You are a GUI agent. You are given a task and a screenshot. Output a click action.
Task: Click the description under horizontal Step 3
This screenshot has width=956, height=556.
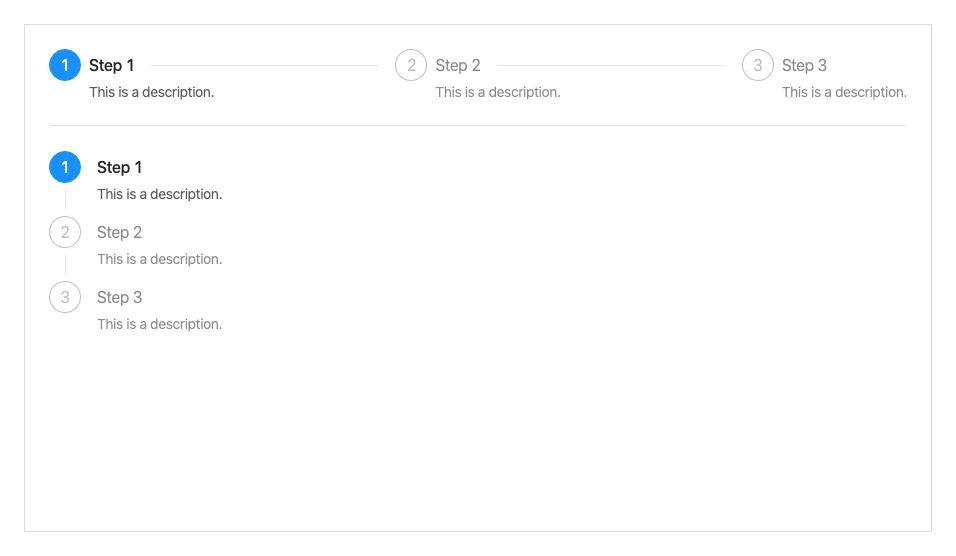click(x=844, y=92)
